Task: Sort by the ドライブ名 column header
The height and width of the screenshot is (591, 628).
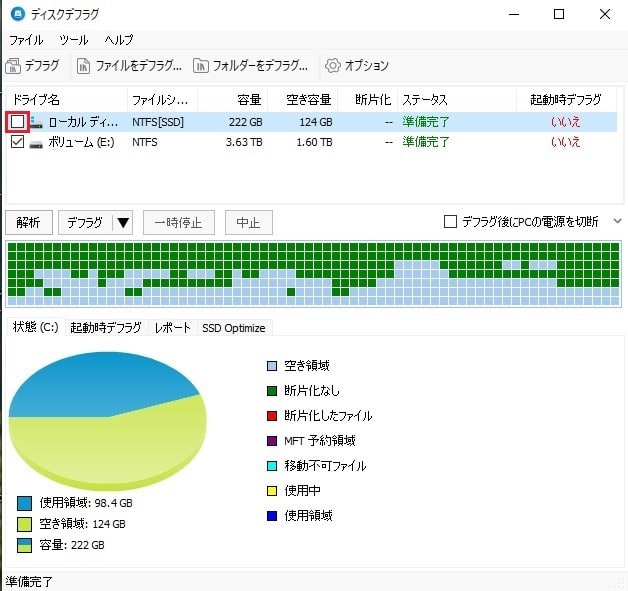Action: pyautogui.click(x=67, y=99)
